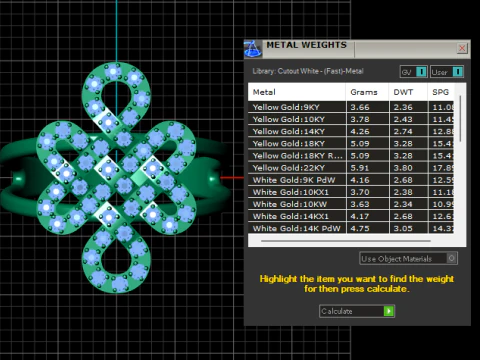480x360 pixels.
Task: Click the Calculate button
Action: (357, 311)
